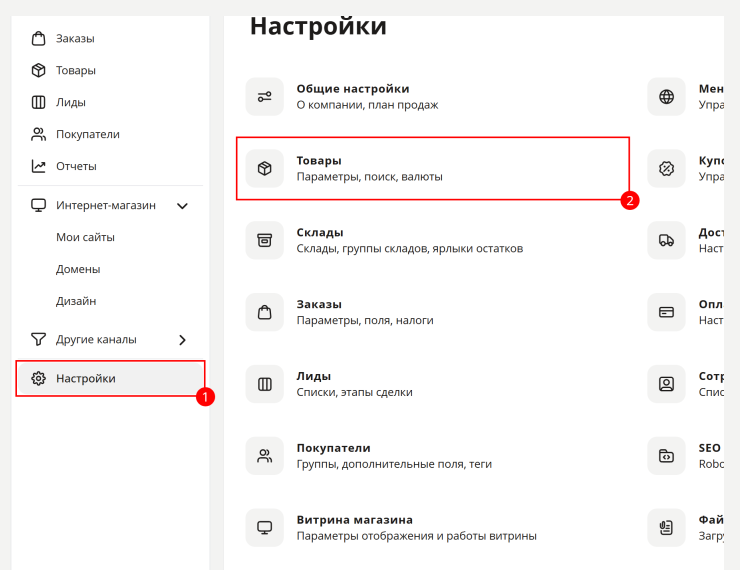Click 'Параметры отображения и работы витрины' text
This screenshot has height=570, width=740.
point(416,536)
